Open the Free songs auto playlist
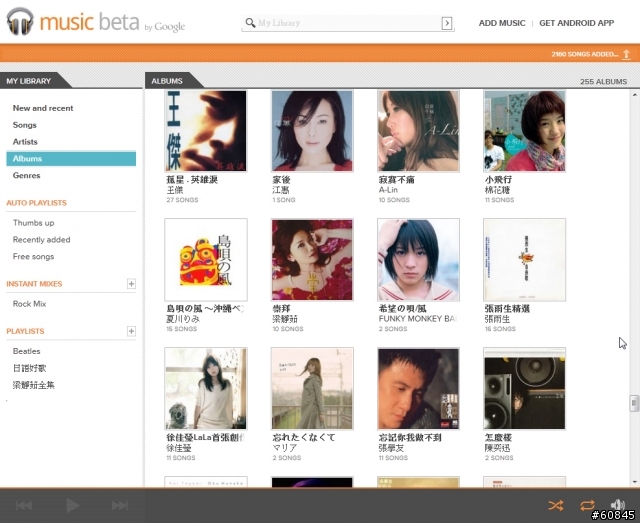The image size is (640, 523). tap(33, 256)
